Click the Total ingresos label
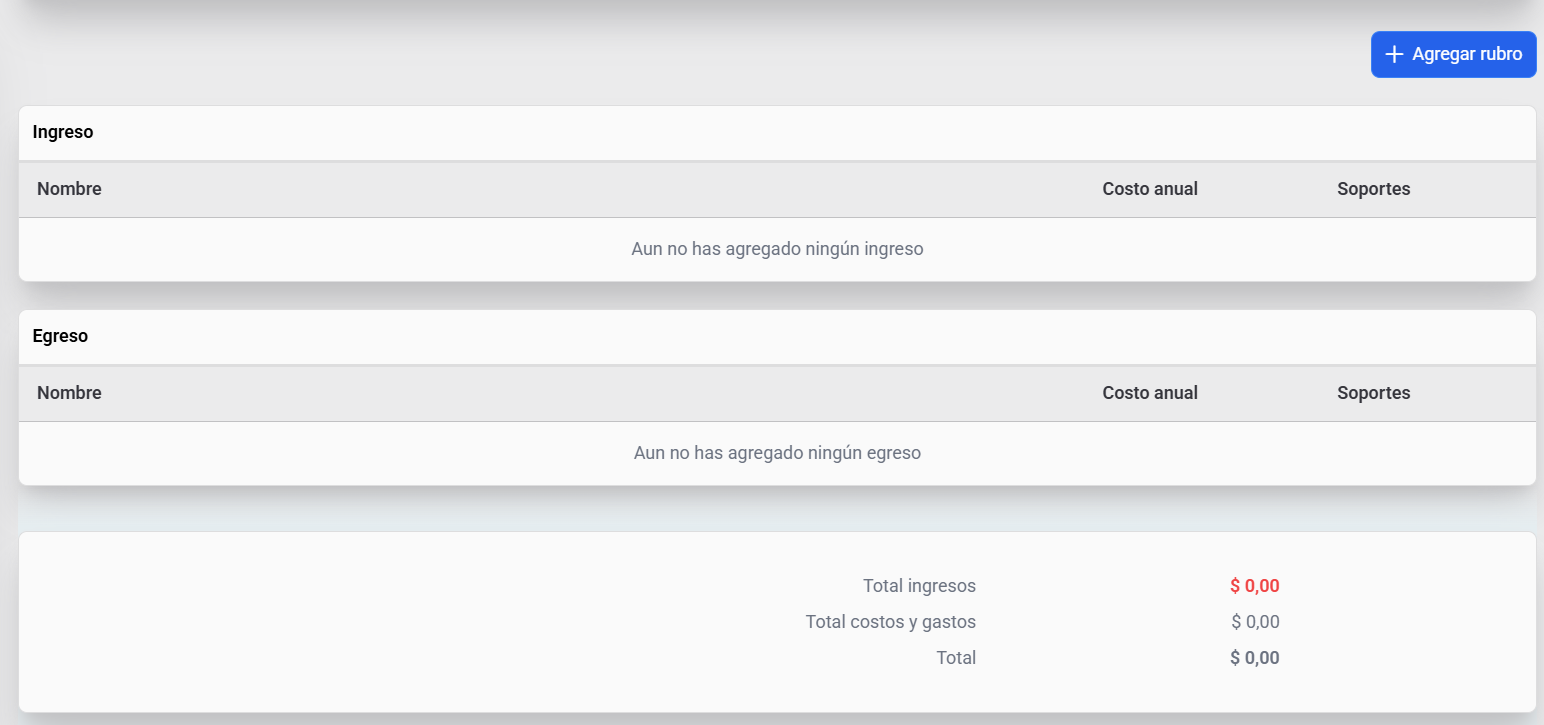Image resolution: width=1544 pixels, height=725 pixels. point(919,586)
